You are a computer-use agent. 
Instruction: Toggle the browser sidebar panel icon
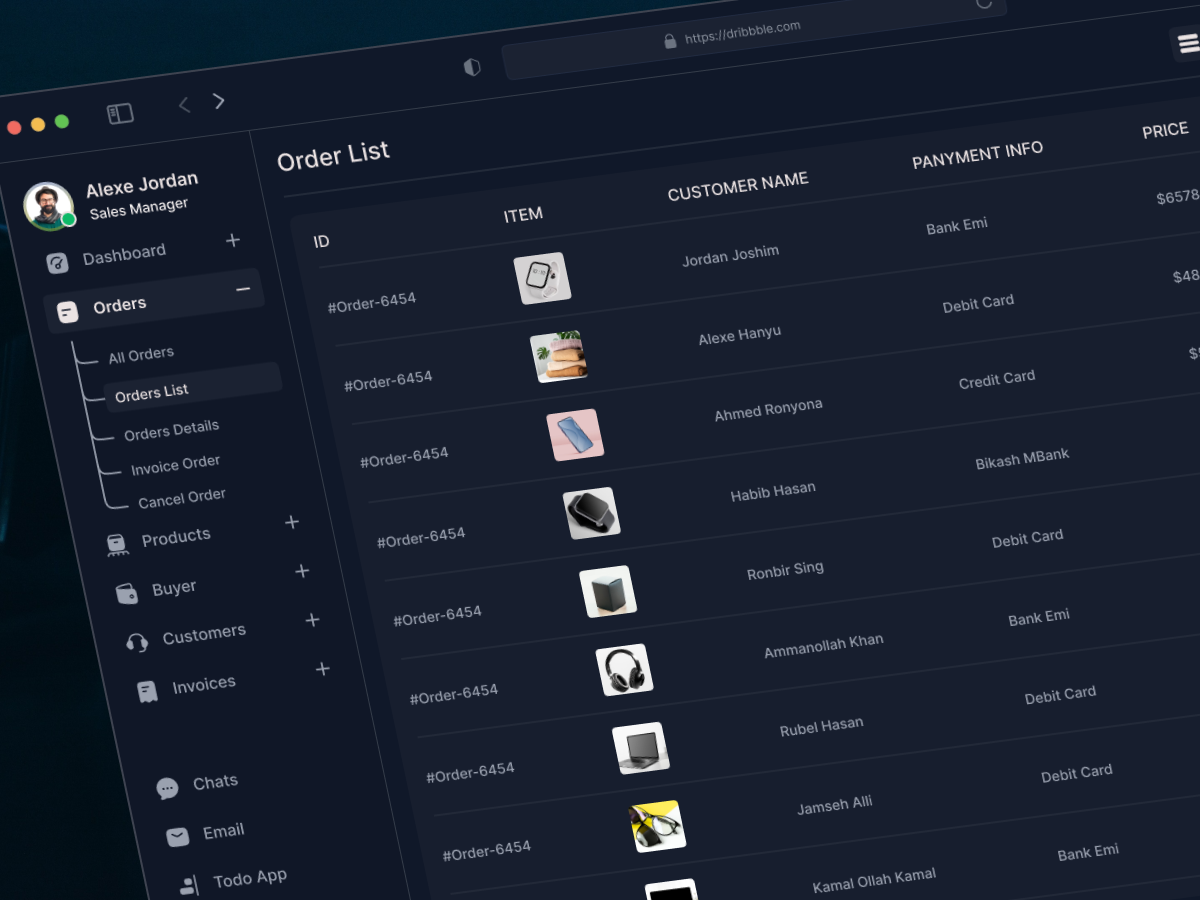pos(120,114)
